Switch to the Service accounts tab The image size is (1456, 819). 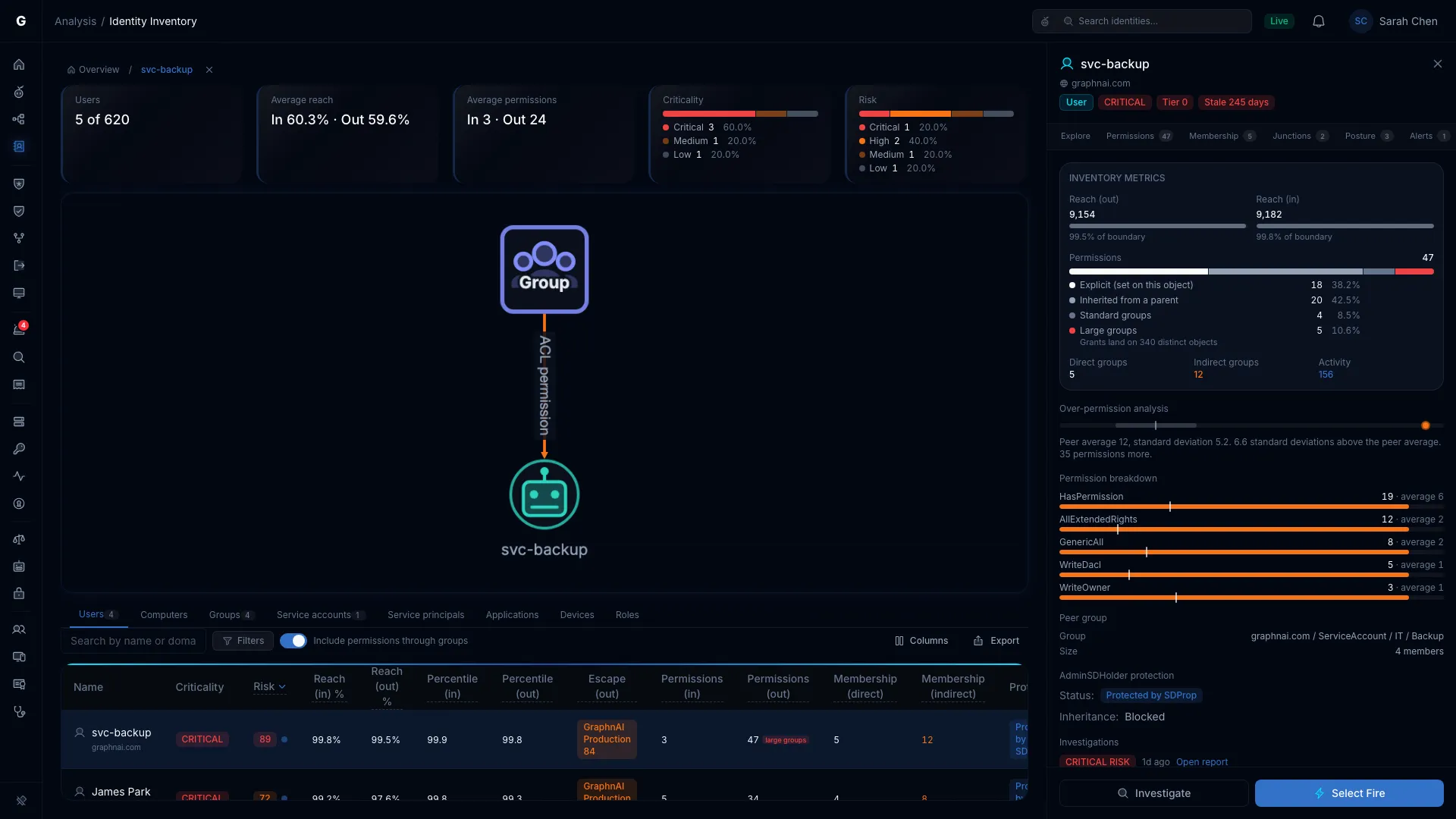pos(321,615)
